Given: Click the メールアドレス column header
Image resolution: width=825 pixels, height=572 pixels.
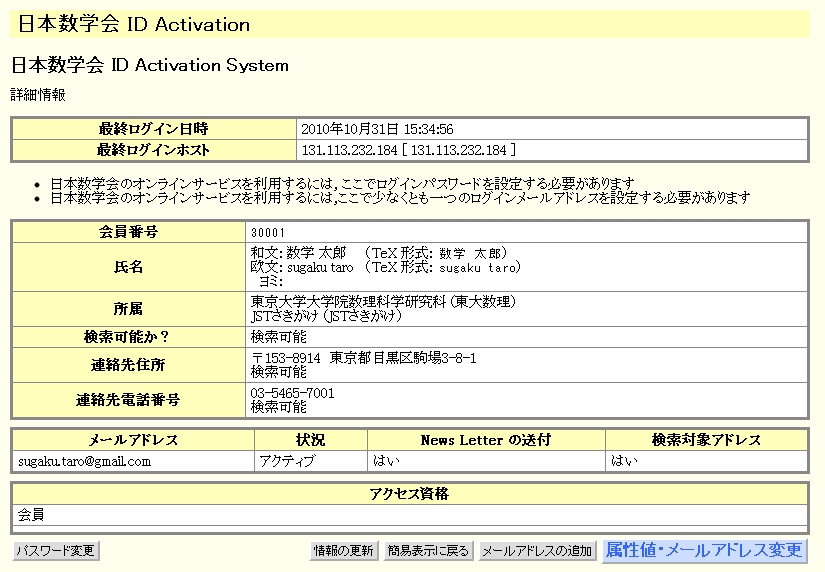Looking at the screenshot, I should click(x=133, y=440).
